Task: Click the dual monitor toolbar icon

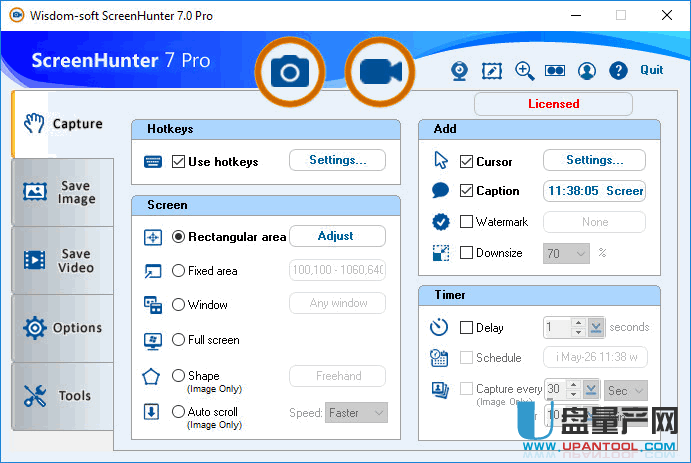Action: (x=555, y=71)
